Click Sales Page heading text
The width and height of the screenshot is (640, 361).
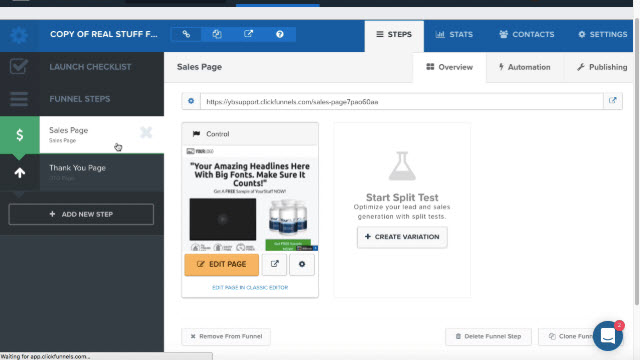[x=199, y=67]
